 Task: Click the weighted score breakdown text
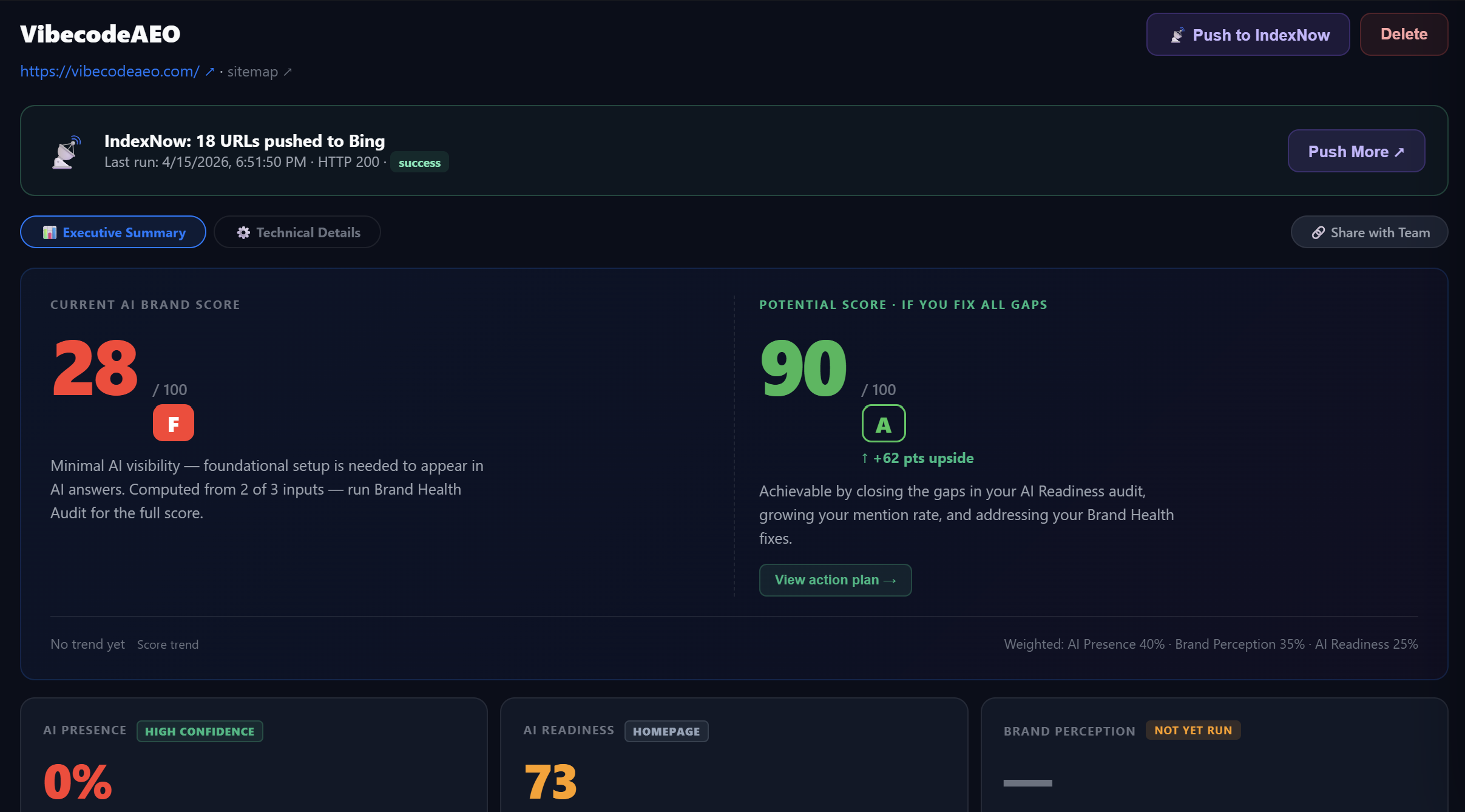(x=1211, y=645)
